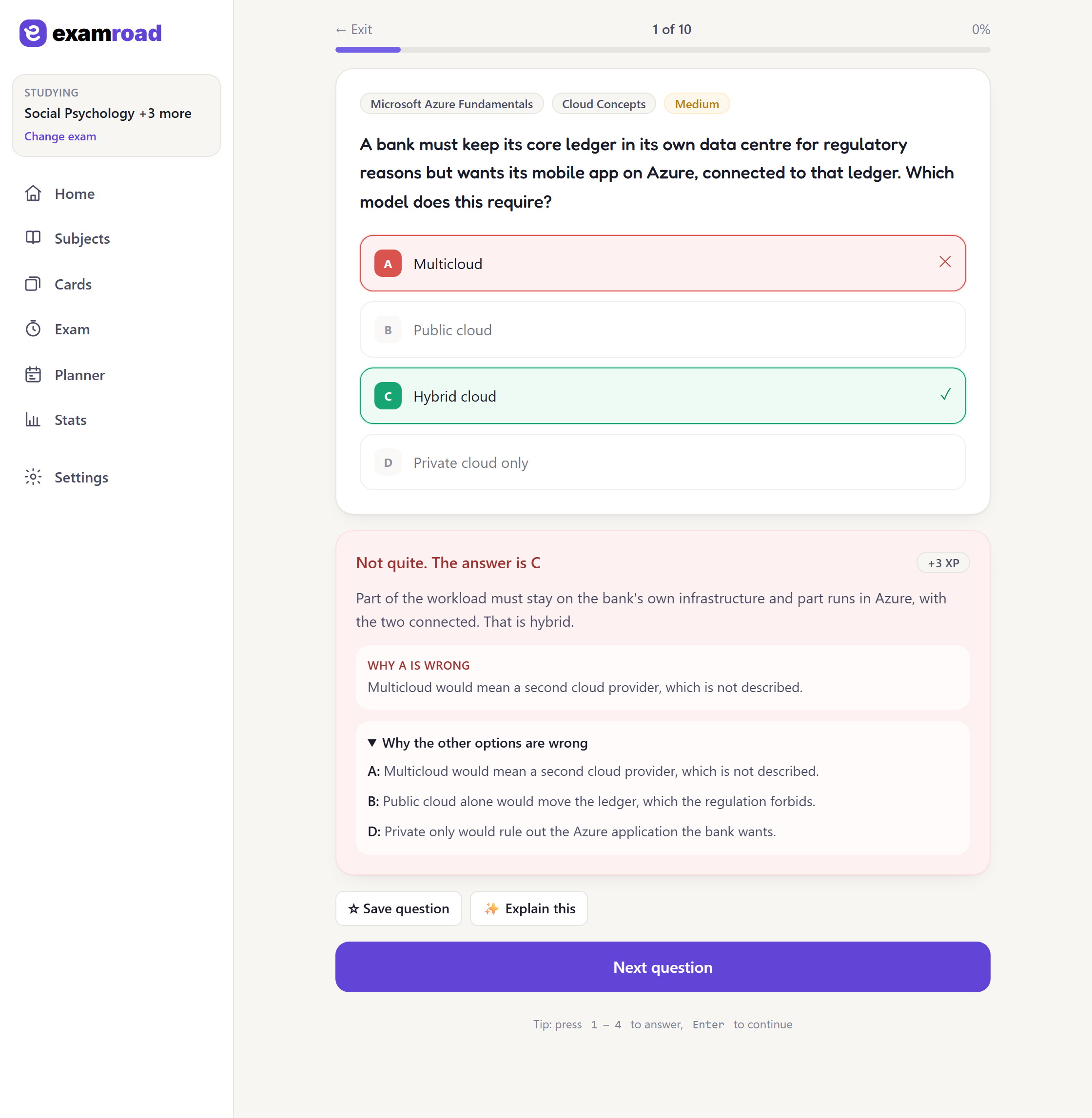This screenshot has height=1118, width=1092.
Task: Click the Explain this sparkle button
Action: pos(529,908)
